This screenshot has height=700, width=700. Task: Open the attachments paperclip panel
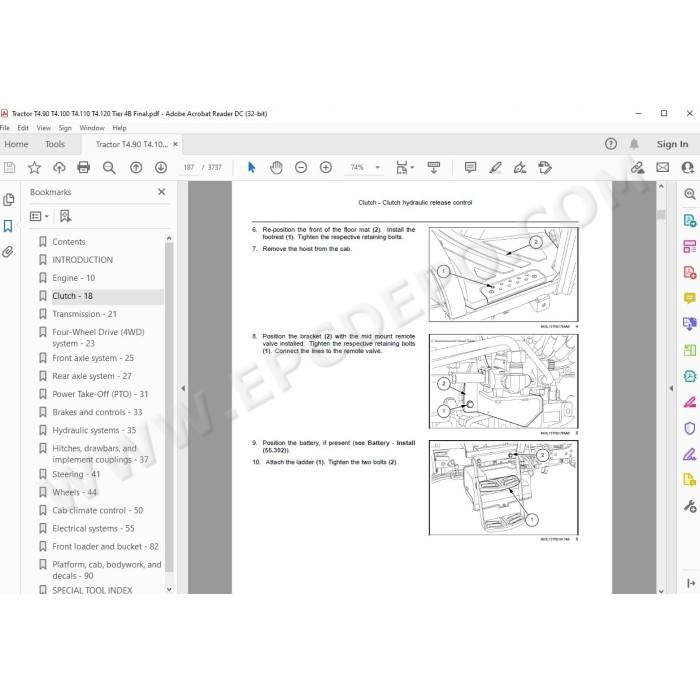click(8, 252)
